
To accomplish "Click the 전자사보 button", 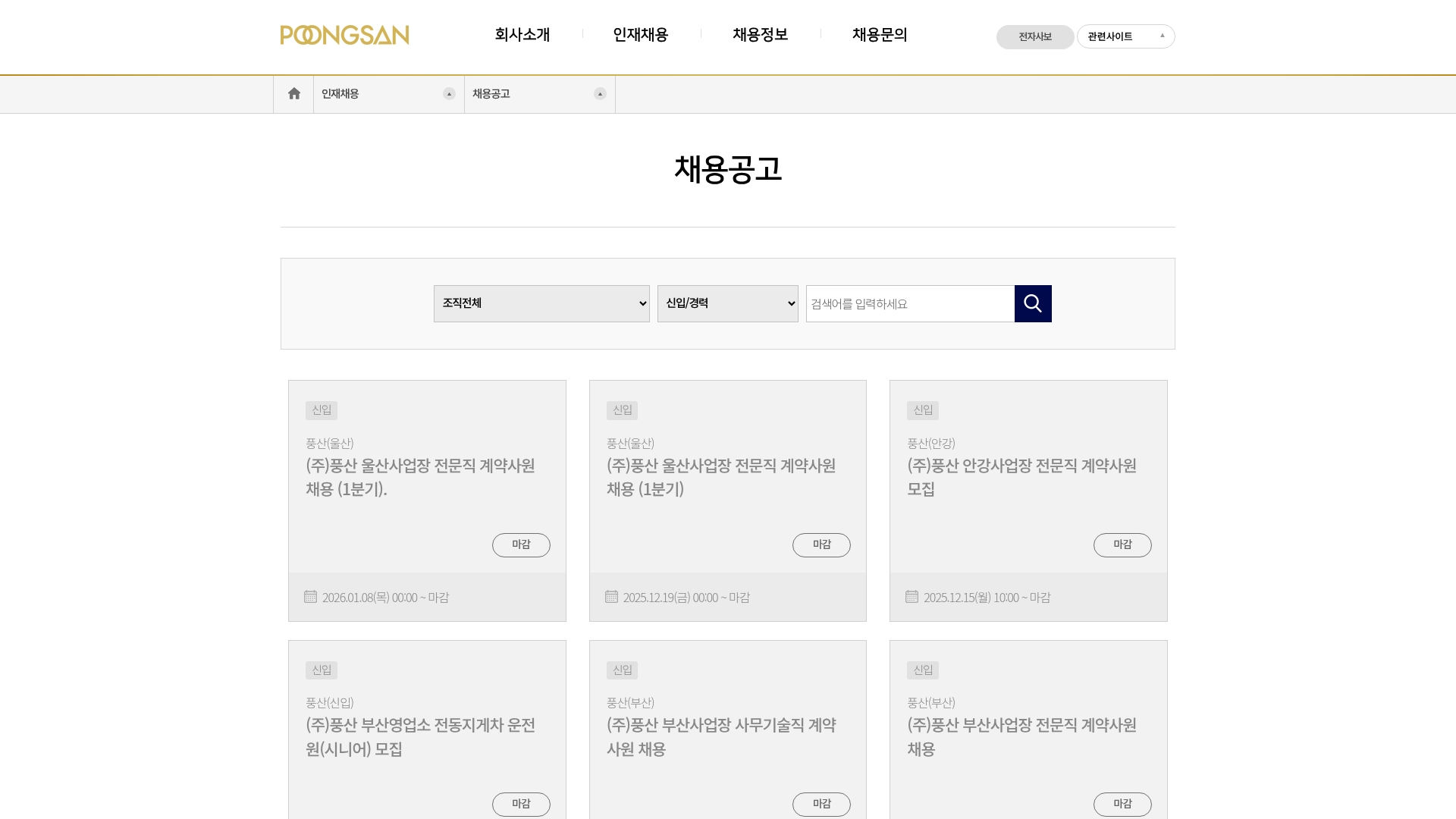I will (x=1035, y=36).
